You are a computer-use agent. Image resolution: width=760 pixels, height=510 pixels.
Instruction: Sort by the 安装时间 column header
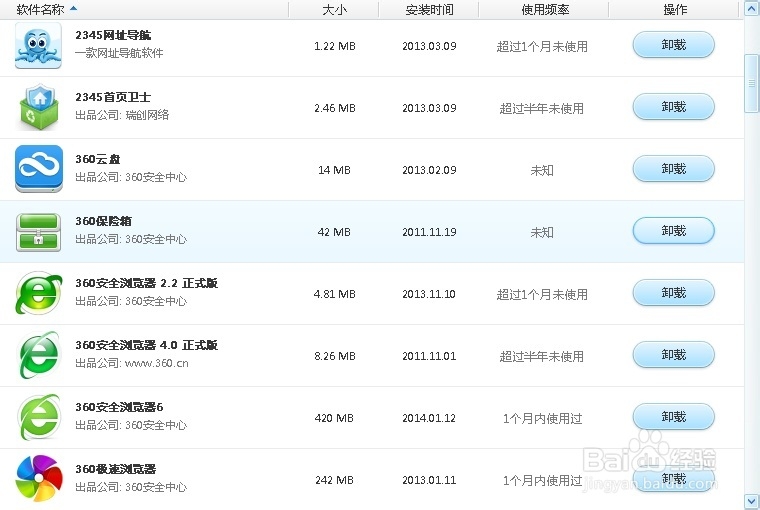[x=429, y=9]
